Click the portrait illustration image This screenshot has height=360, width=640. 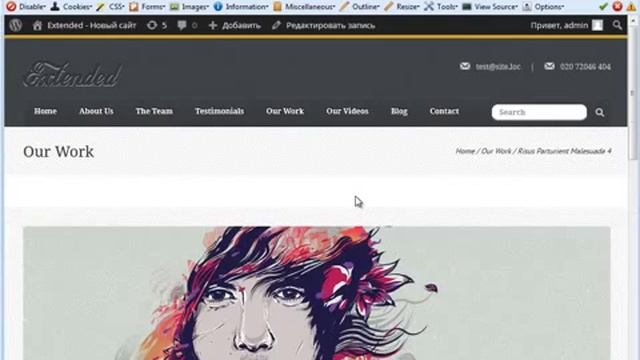coord(317,293)
